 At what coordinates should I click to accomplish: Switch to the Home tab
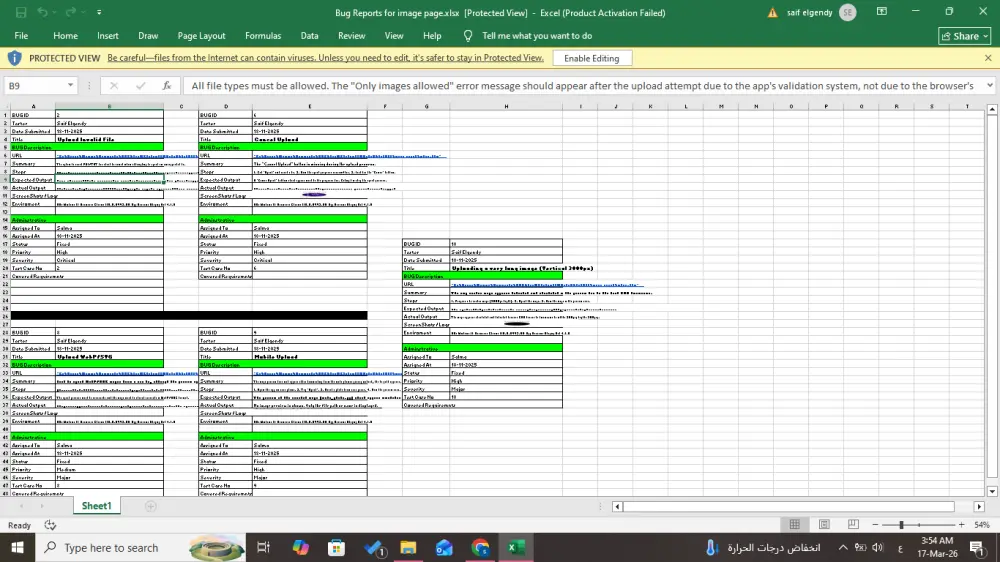(65, 36)
